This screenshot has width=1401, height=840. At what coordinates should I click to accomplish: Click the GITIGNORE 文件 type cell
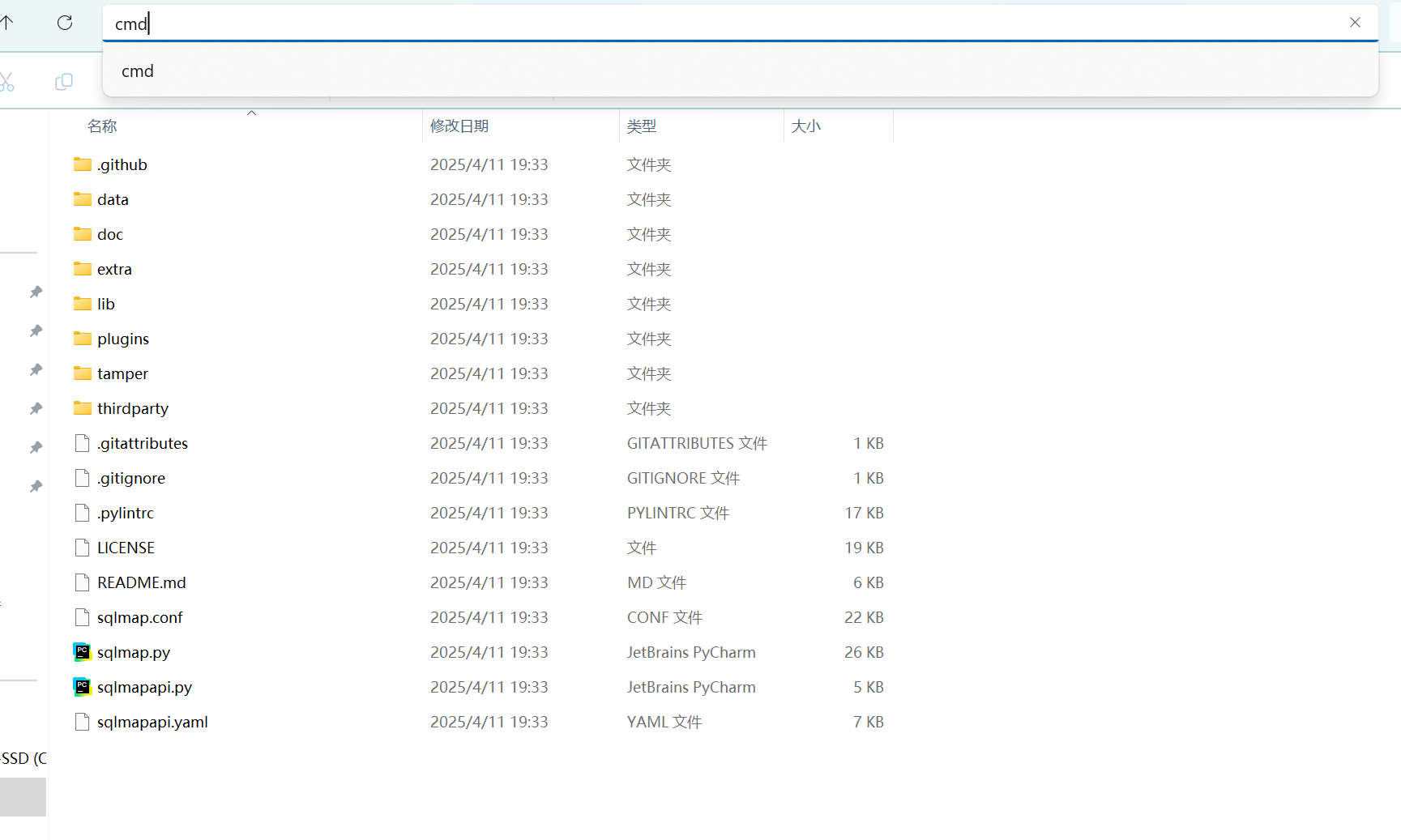tap(683, 478)
